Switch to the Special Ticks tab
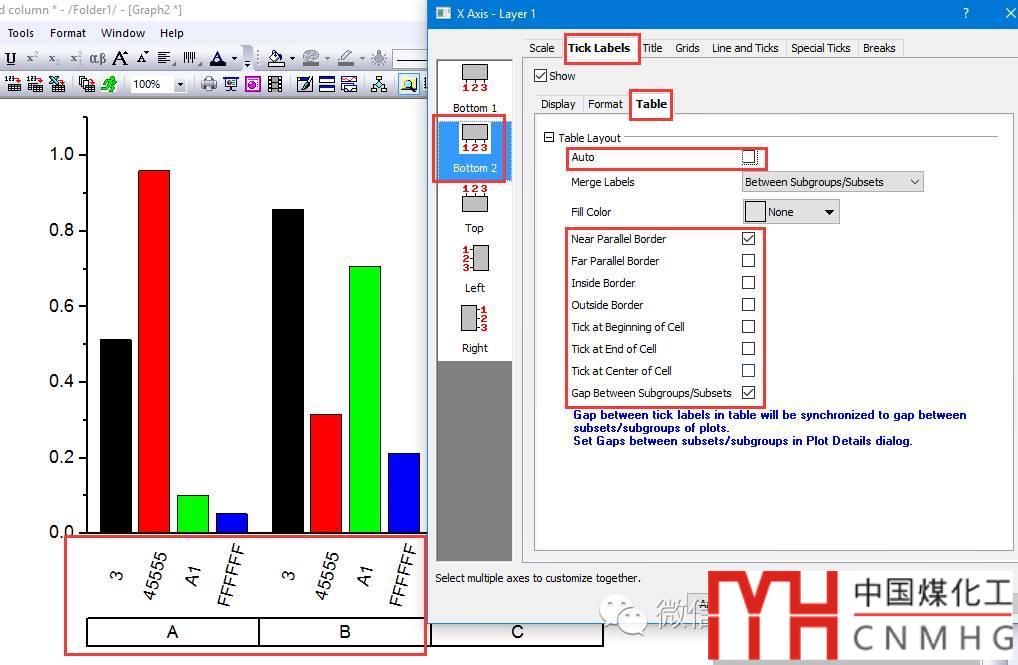 pos(820,48)
